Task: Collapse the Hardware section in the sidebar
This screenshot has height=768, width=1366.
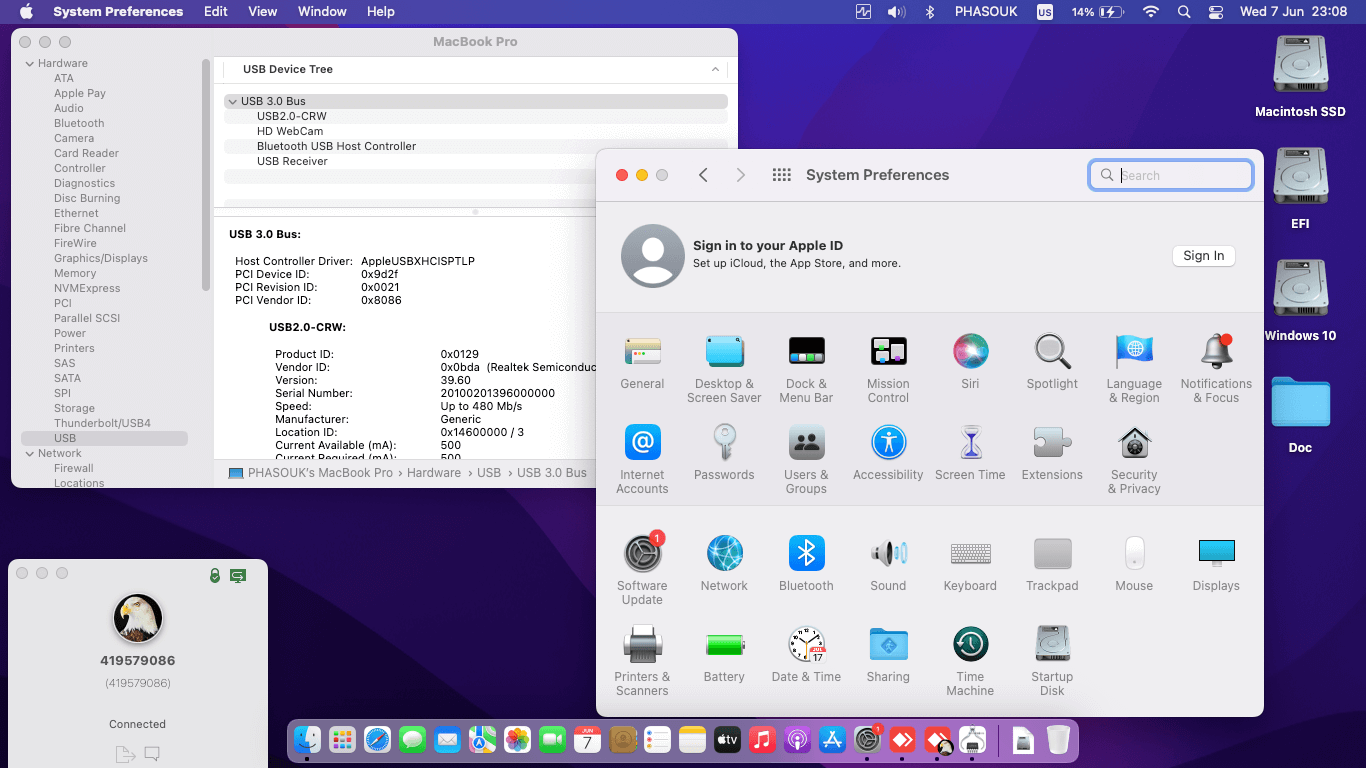Action: click(30, 62)
